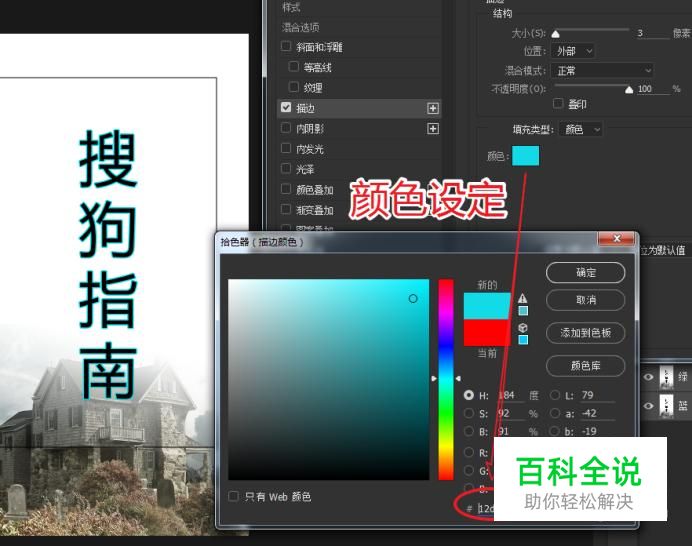692x546 pixels.
Task: Toggle visibility of the 绿 channel
Action: [x=648, y=377]
